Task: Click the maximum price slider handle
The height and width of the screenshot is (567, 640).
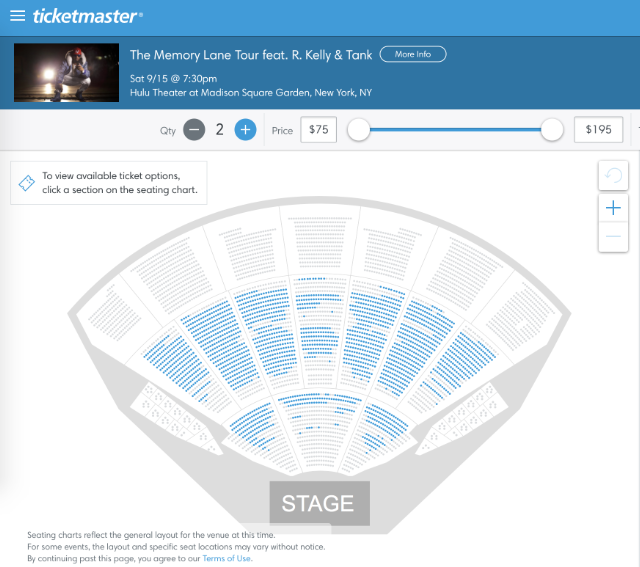Action: 551,129
